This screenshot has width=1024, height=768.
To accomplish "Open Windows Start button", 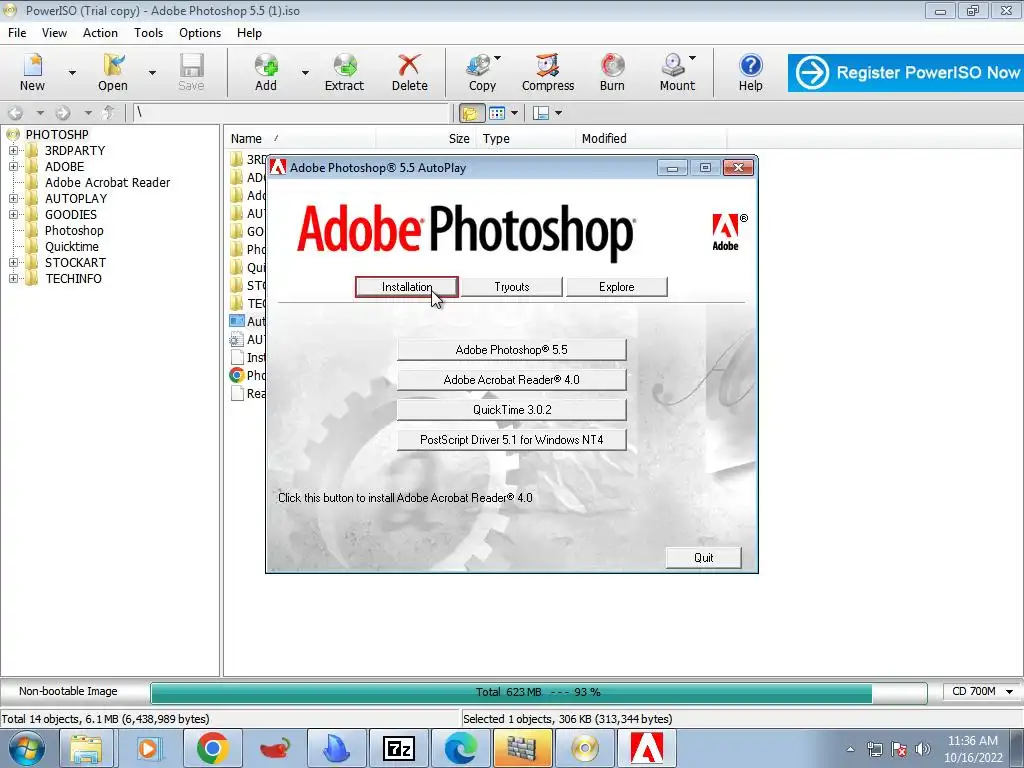I will 27,748.
